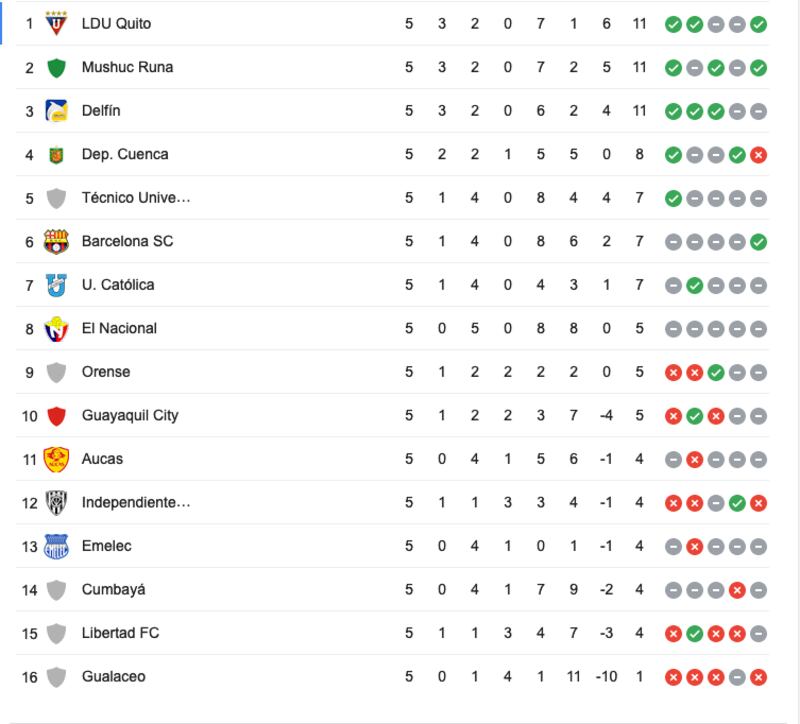Click the Aucas yellow crest icon

coord(56,459)
